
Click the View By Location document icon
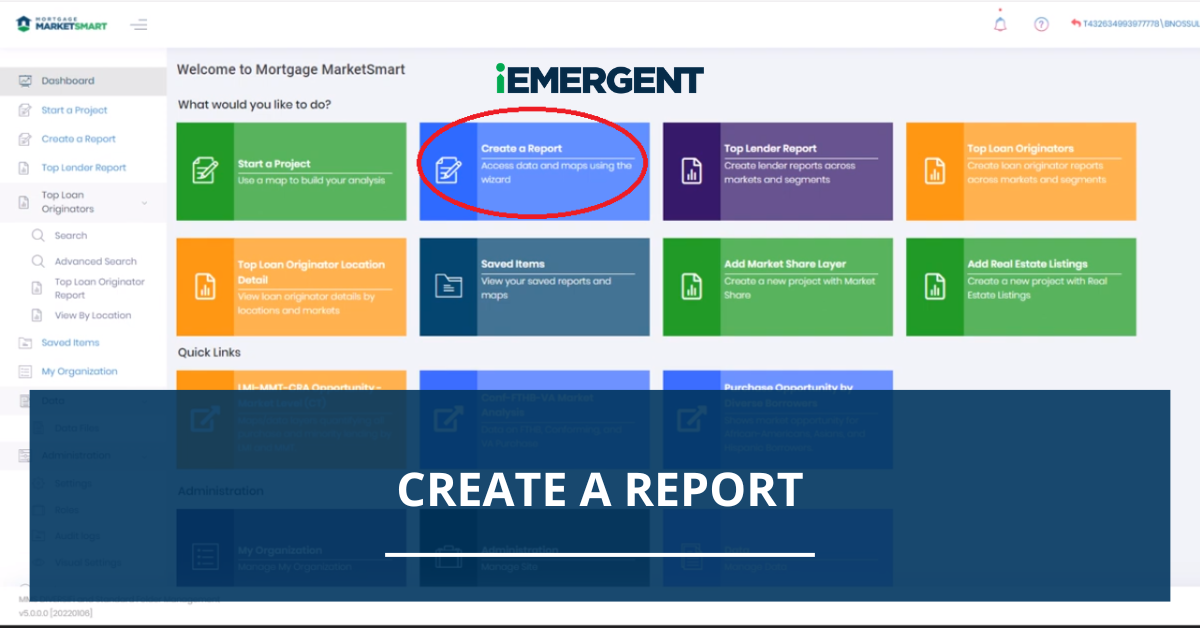coord(38,315)
